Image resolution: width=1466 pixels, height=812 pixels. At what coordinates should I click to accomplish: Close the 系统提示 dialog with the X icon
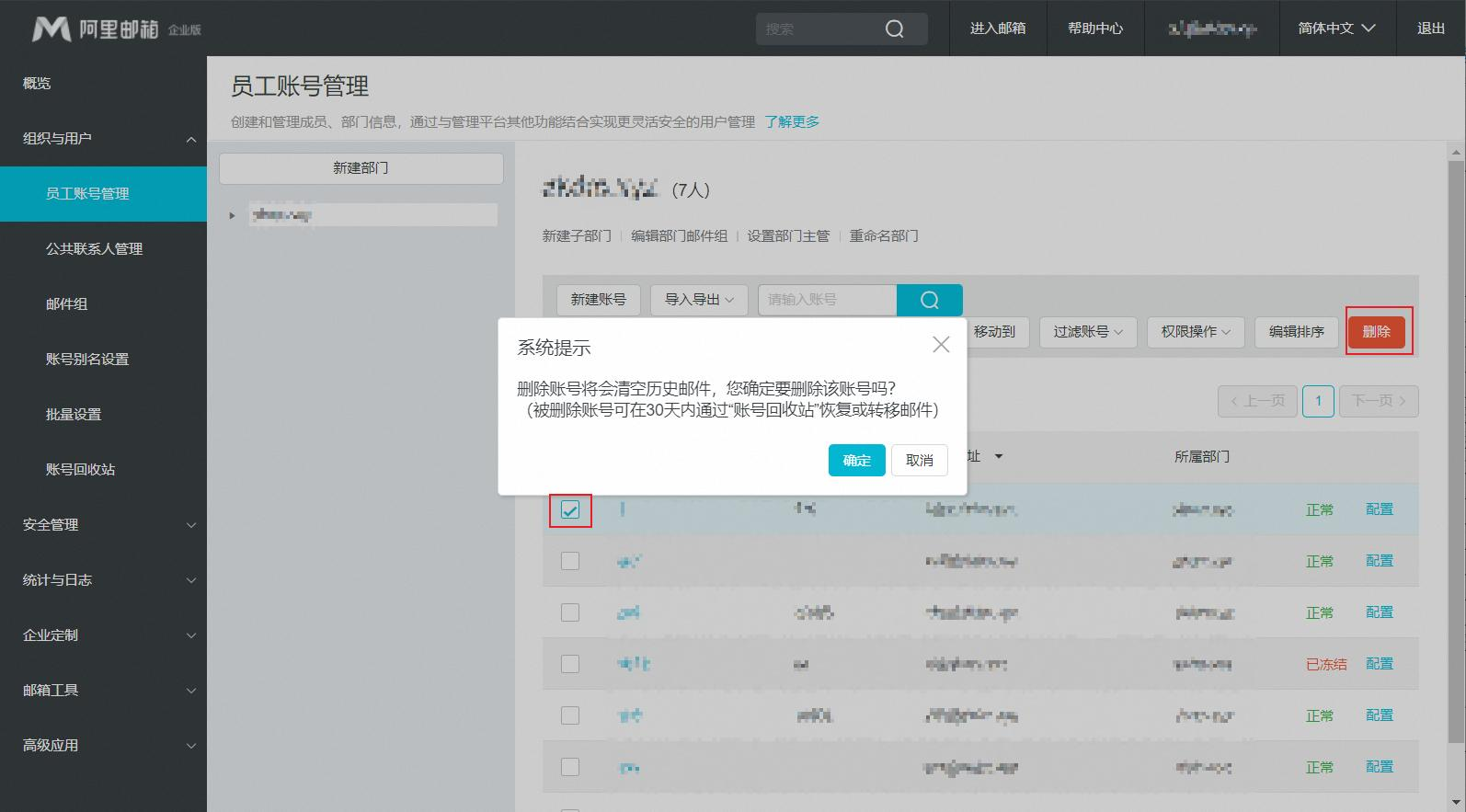pyautogui.click(x=941, y=344)
